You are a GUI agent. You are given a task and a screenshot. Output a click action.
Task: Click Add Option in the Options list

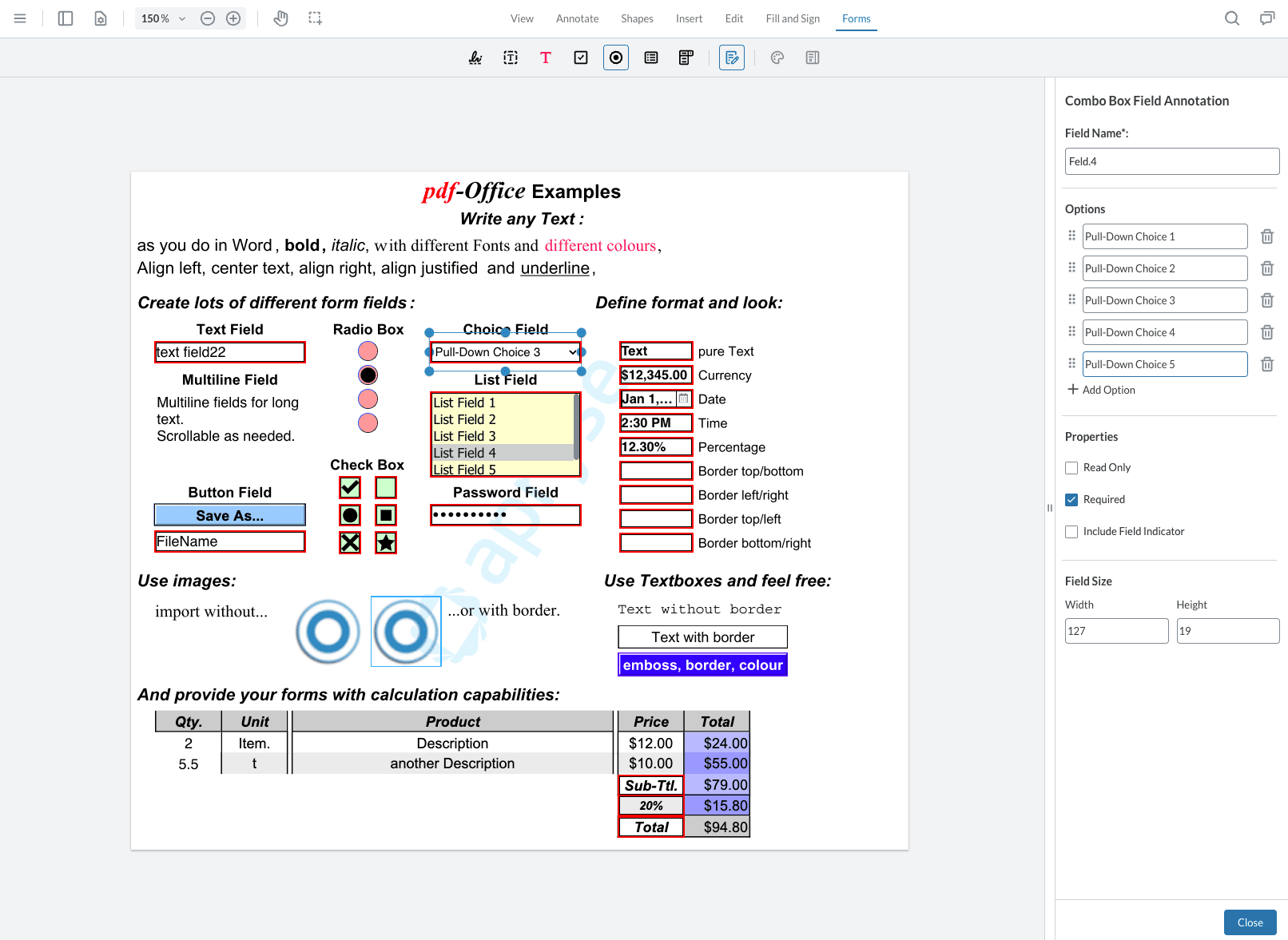1101,390
